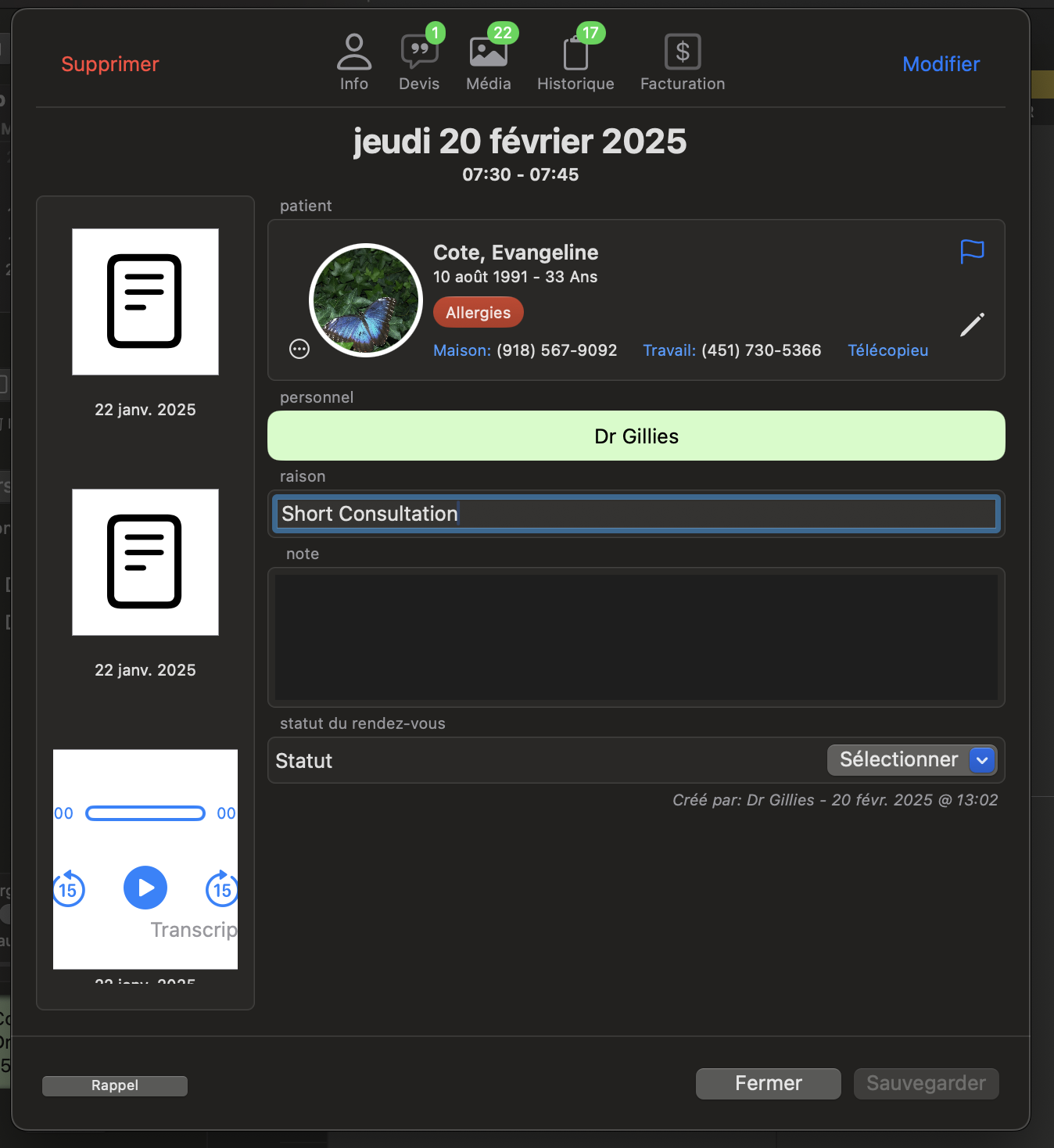Click the butterfly patient photo
Image resolution: width=1054 pixels, height=1148 pixels.
366,300
